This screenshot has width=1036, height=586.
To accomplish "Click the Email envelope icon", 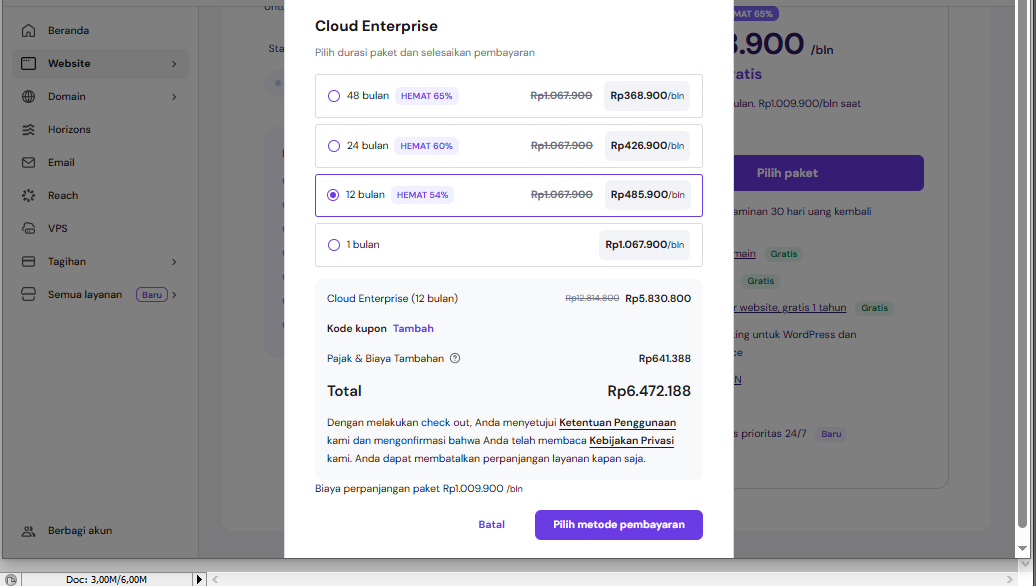I will point(29,163).
